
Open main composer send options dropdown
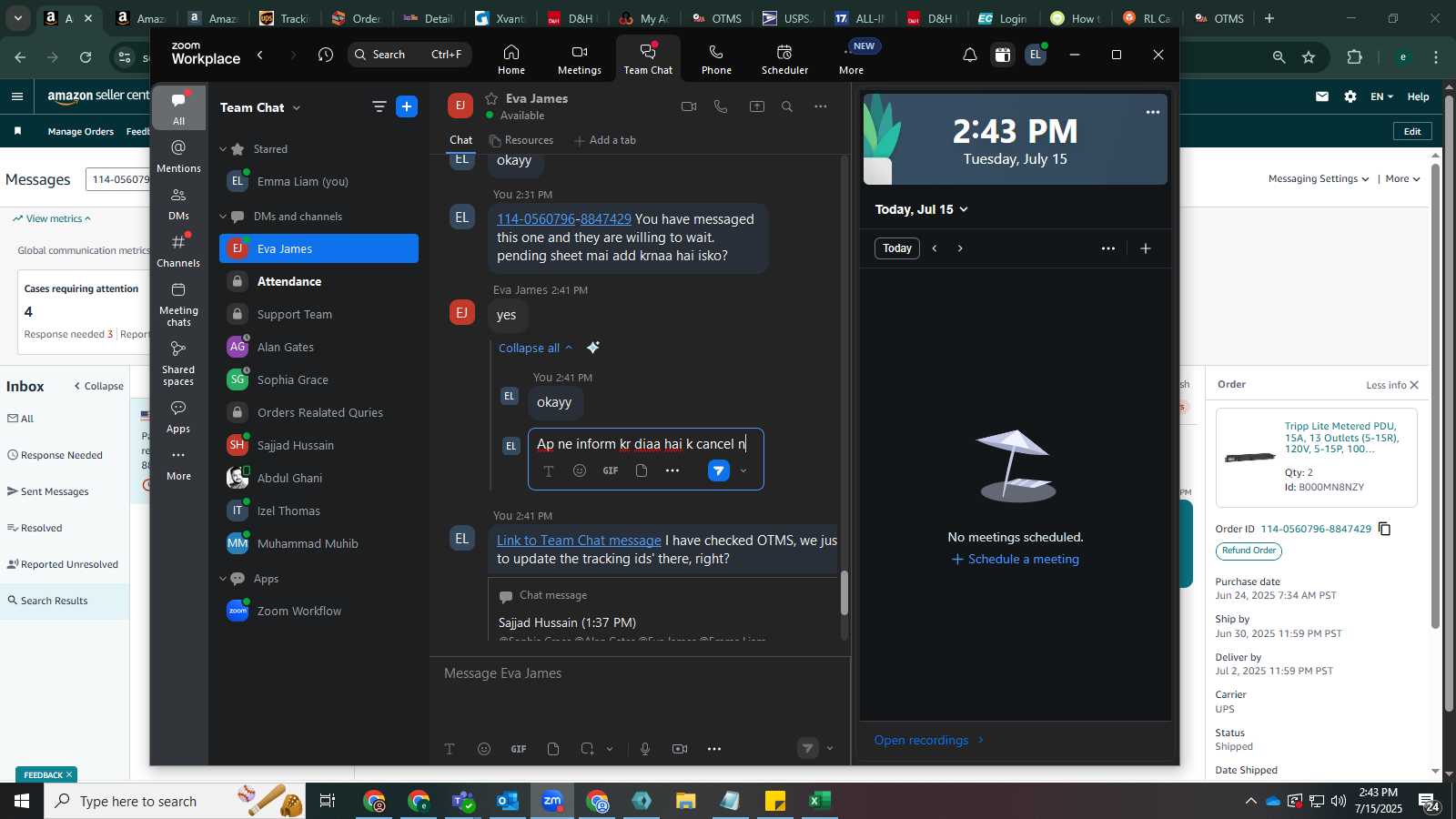[x=829, y=749]
